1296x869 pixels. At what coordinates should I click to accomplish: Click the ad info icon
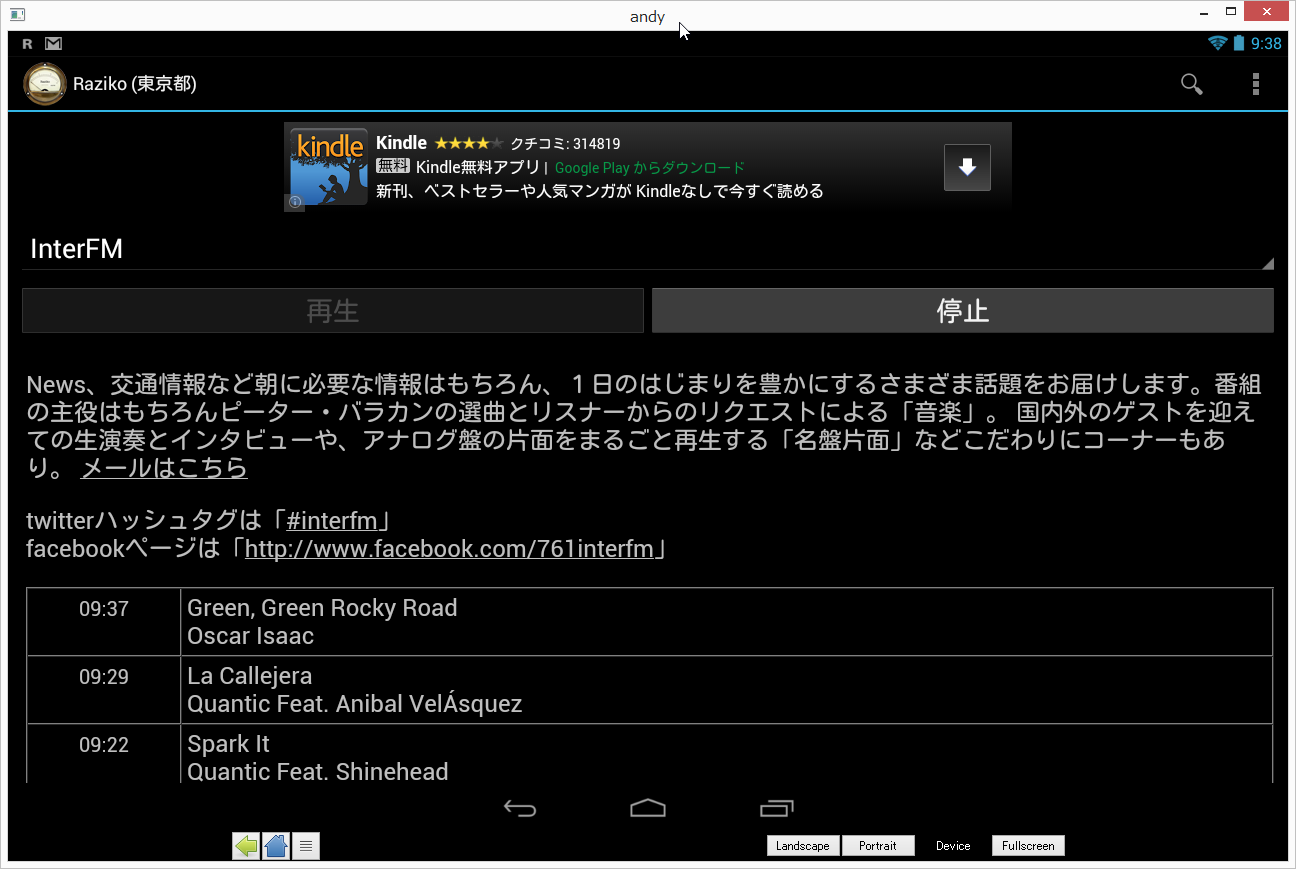pyautogui.click(x=296, y=201)
